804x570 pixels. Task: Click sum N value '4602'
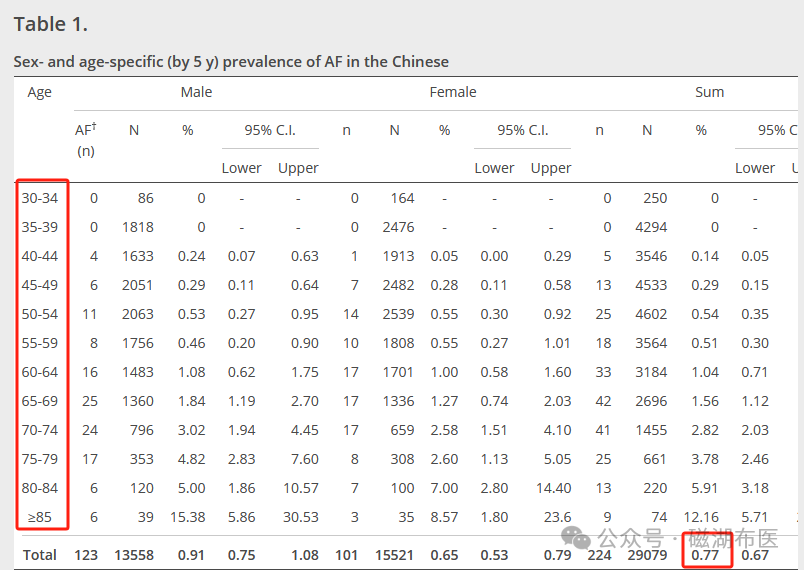pyautogui.click(x=651, y=314)
